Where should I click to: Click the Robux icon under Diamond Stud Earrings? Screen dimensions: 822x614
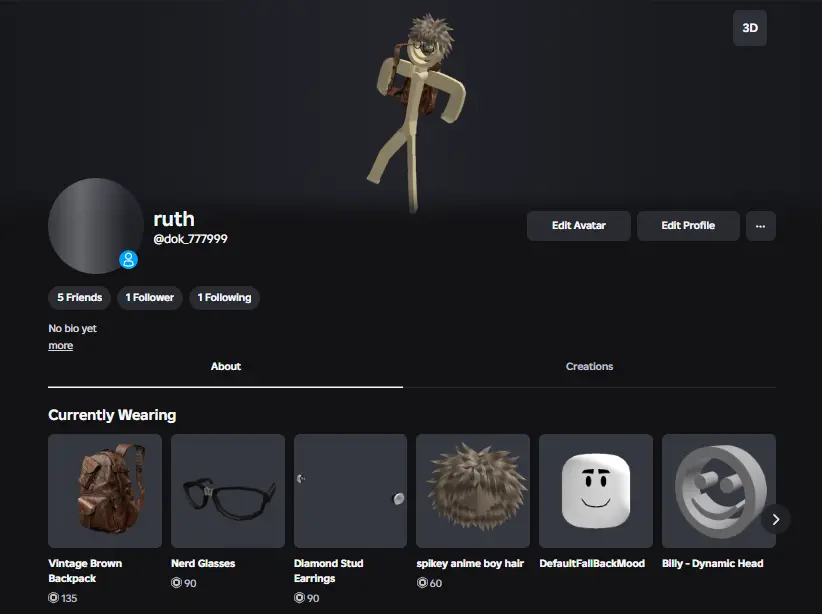tap(299, 598)
